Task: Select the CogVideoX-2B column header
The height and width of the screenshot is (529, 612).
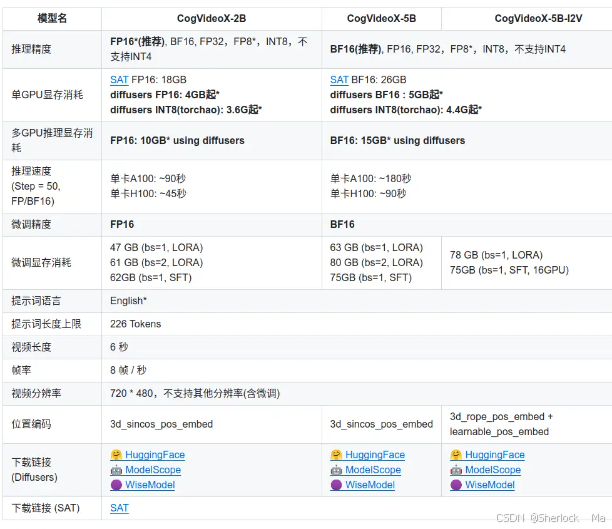Action: [212, 18]
